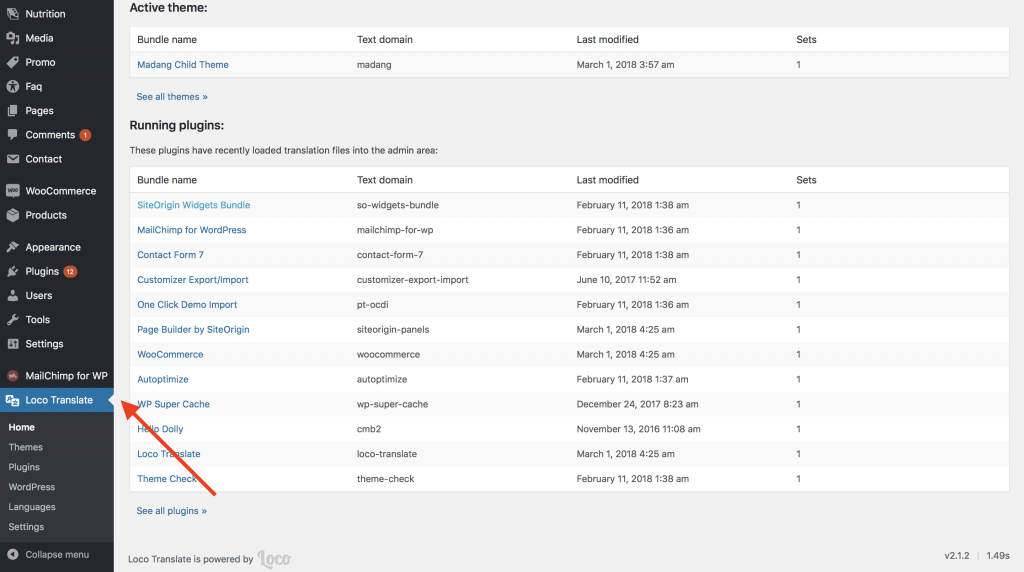Open the WP Super Cache bundle
Screen dimensions: 1024x572
point(174,404)
